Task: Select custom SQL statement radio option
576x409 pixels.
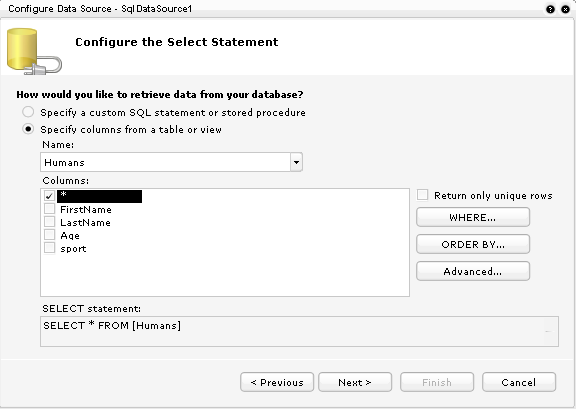Action: pos(28,112)
